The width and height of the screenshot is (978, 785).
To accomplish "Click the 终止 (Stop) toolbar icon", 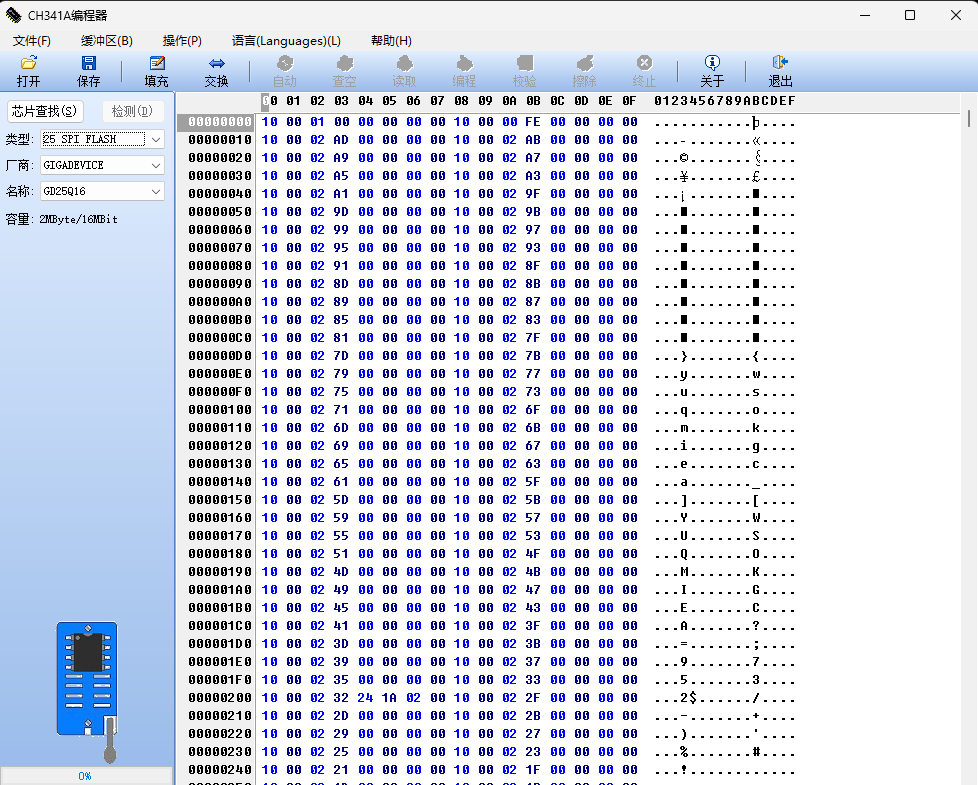I will click(x=644, y=70).
